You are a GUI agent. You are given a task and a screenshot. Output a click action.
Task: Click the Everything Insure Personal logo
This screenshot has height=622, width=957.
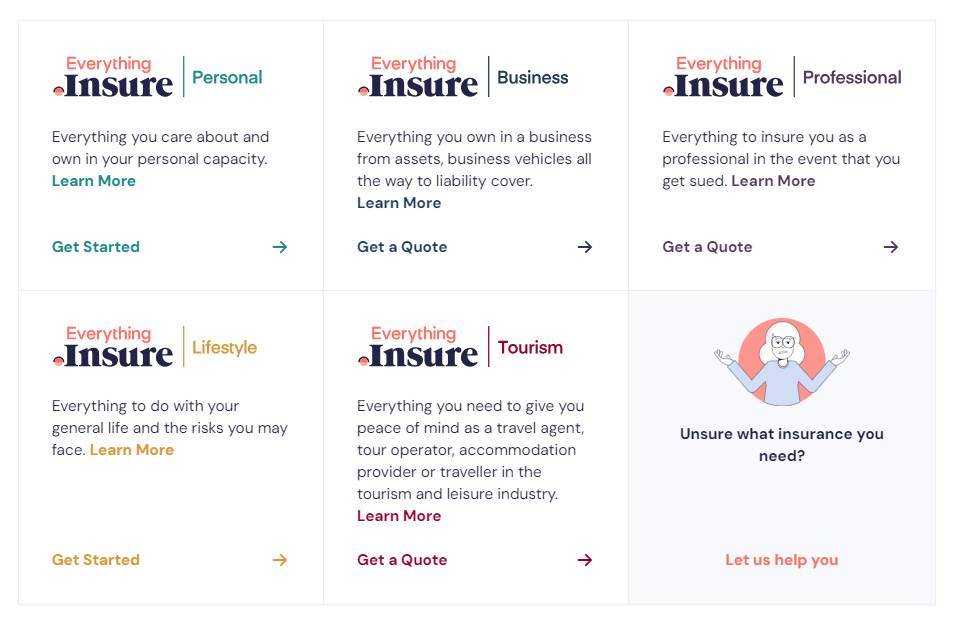point(157,77)
